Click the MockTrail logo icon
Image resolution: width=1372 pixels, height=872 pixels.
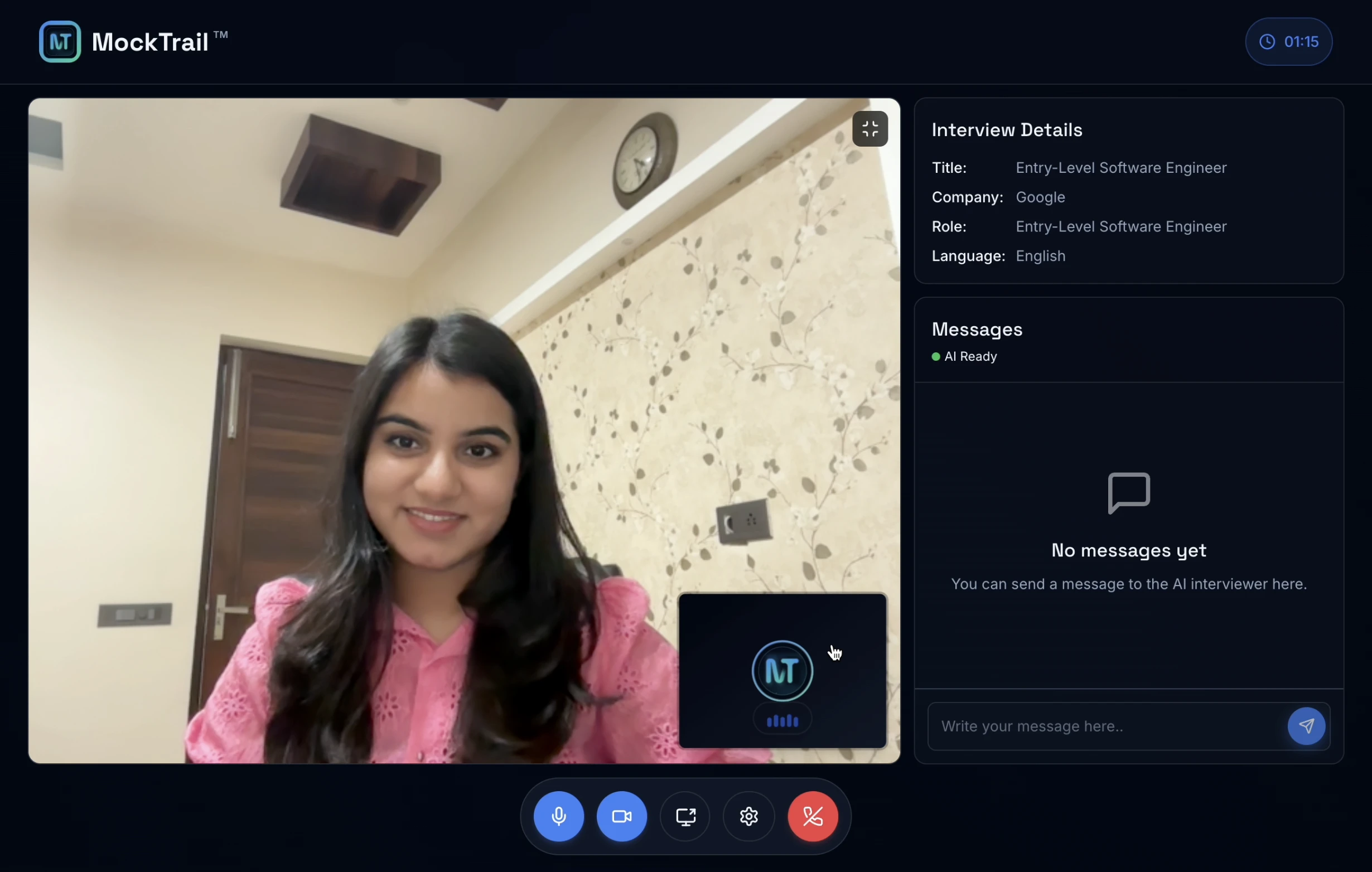pyautogui.click(x=60, y=42)
